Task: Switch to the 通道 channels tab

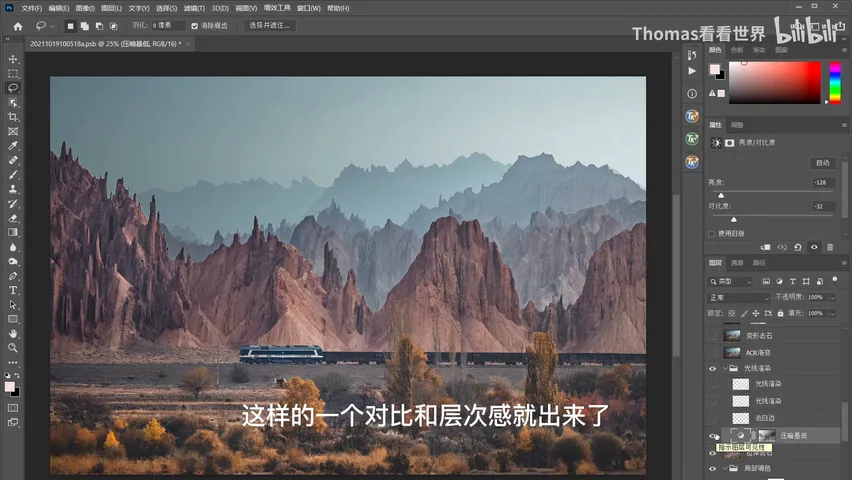Action: pyautogui.click(x=737, y=263)
